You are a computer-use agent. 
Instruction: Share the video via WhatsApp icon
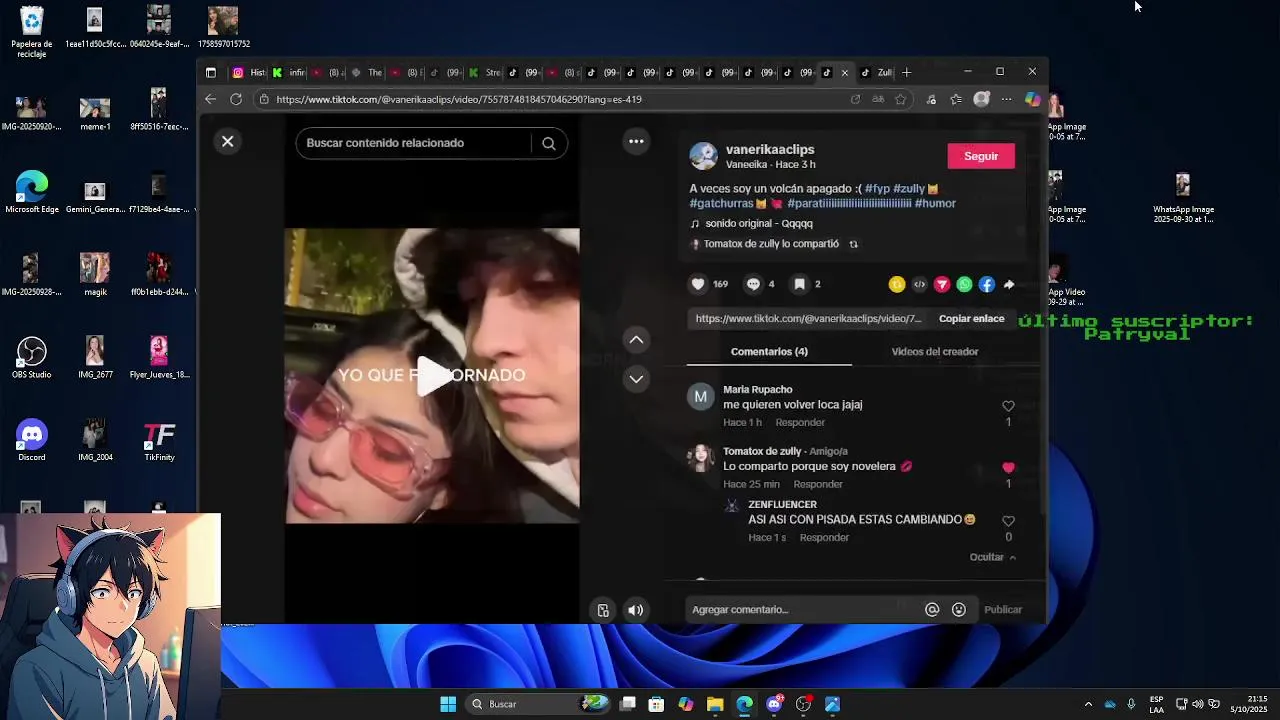(x=964, y=285)
